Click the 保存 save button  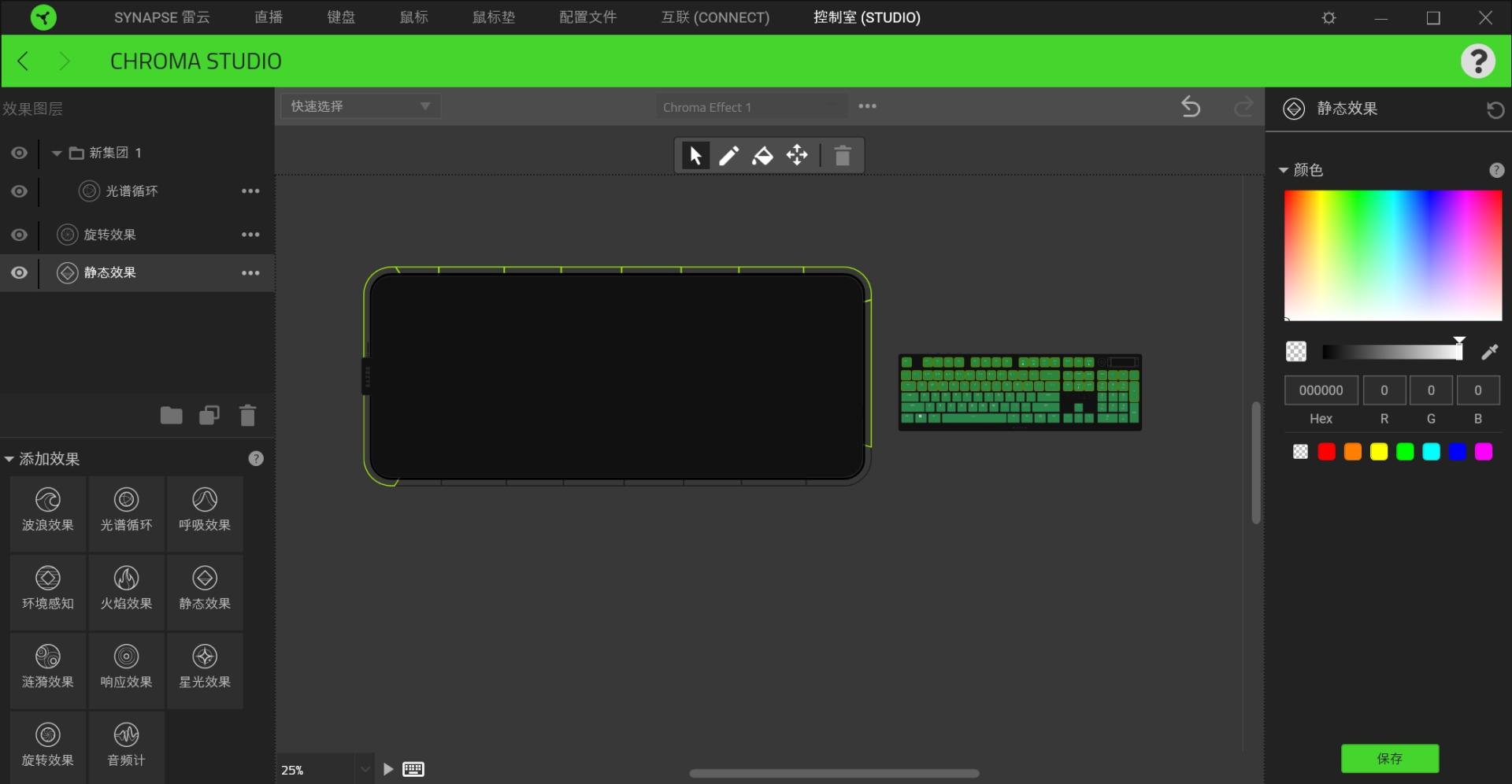[1390, 759]
